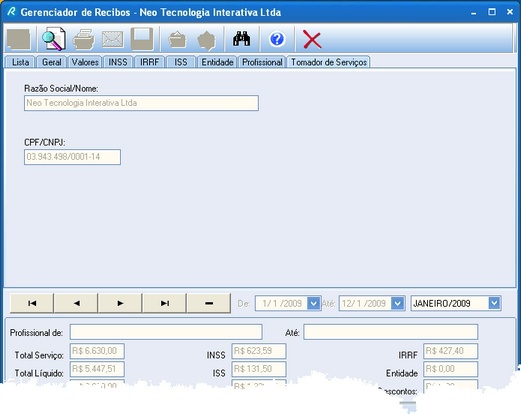Go to the previous record

pyautogui.click(x=76, y=303)
